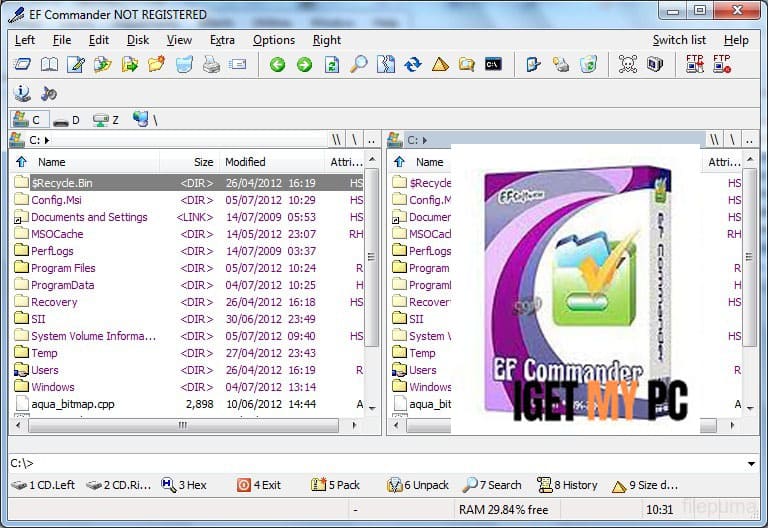Image resolution: width=768 pixels, height=528 pixels.
Task: Click left panel sort up arrow by Name
Action: (x=21, y=162)
